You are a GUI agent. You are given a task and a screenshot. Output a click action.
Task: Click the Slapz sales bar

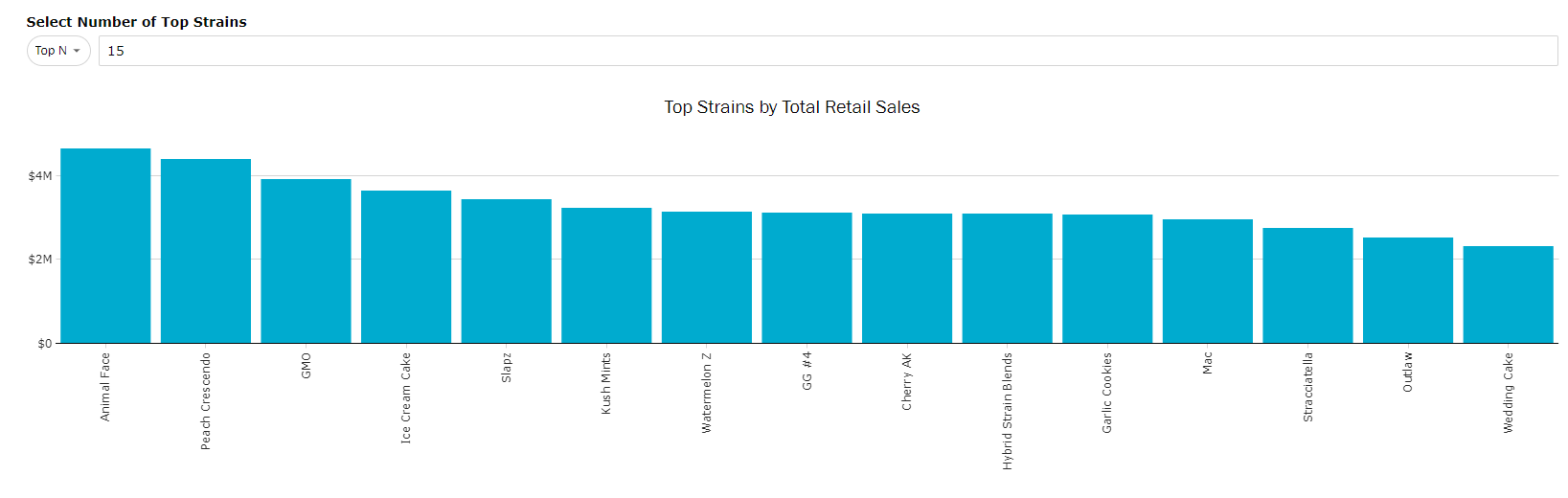[507, 271]
